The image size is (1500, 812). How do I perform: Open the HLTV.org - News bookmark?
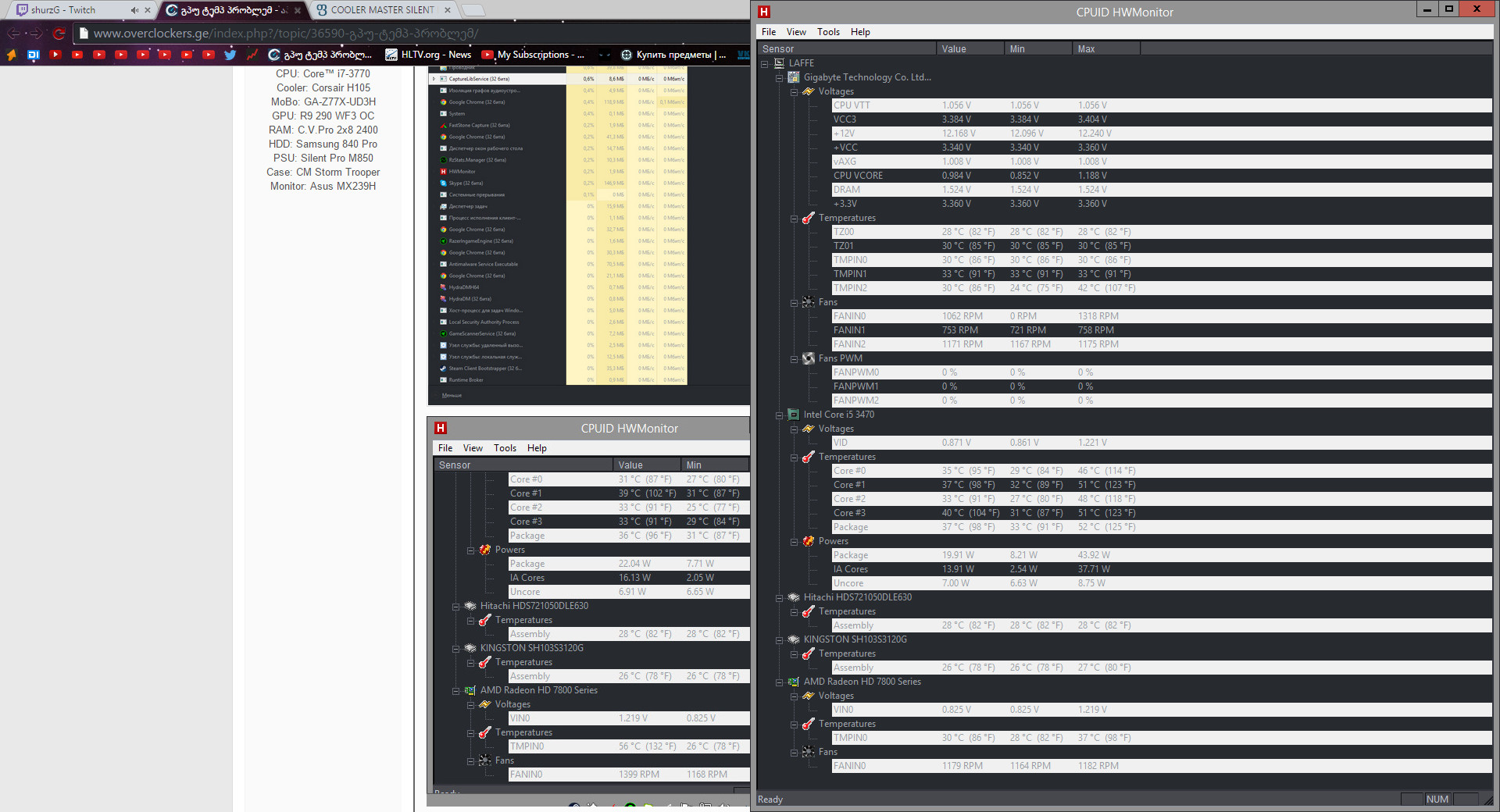click(428, 55)
